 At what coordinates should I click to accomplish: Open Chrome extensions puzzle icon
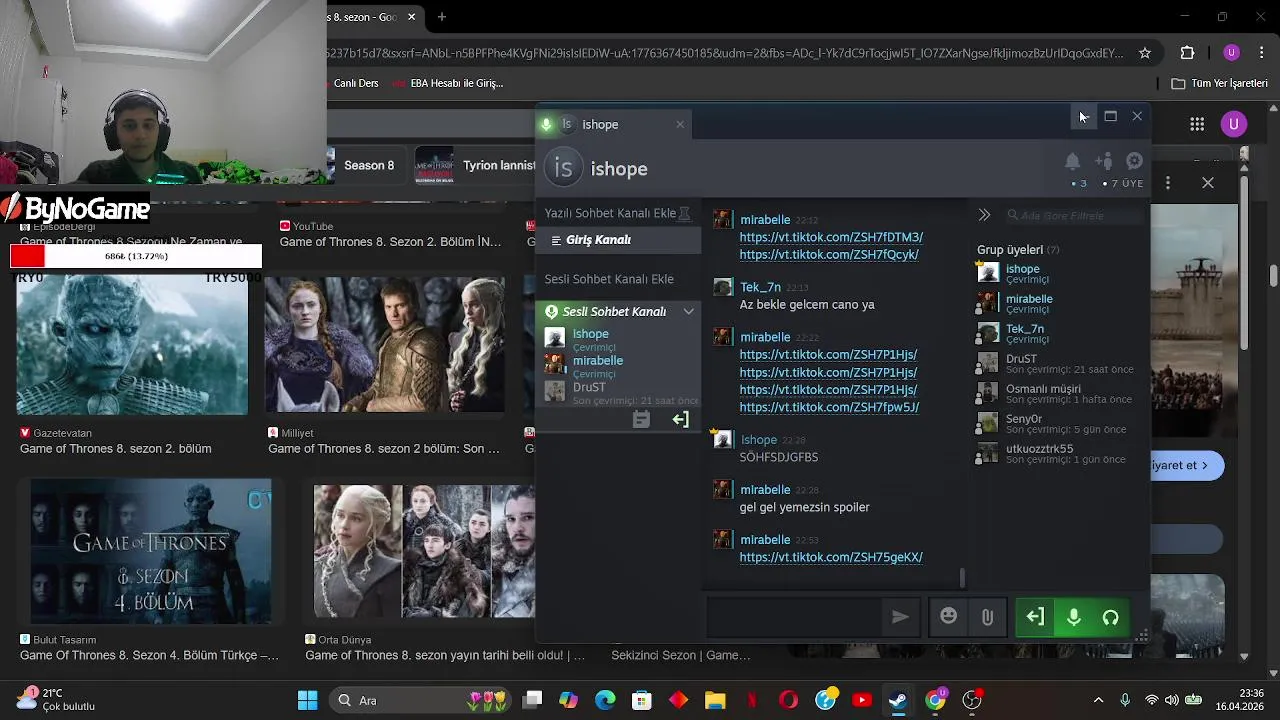click(1187, 53)
